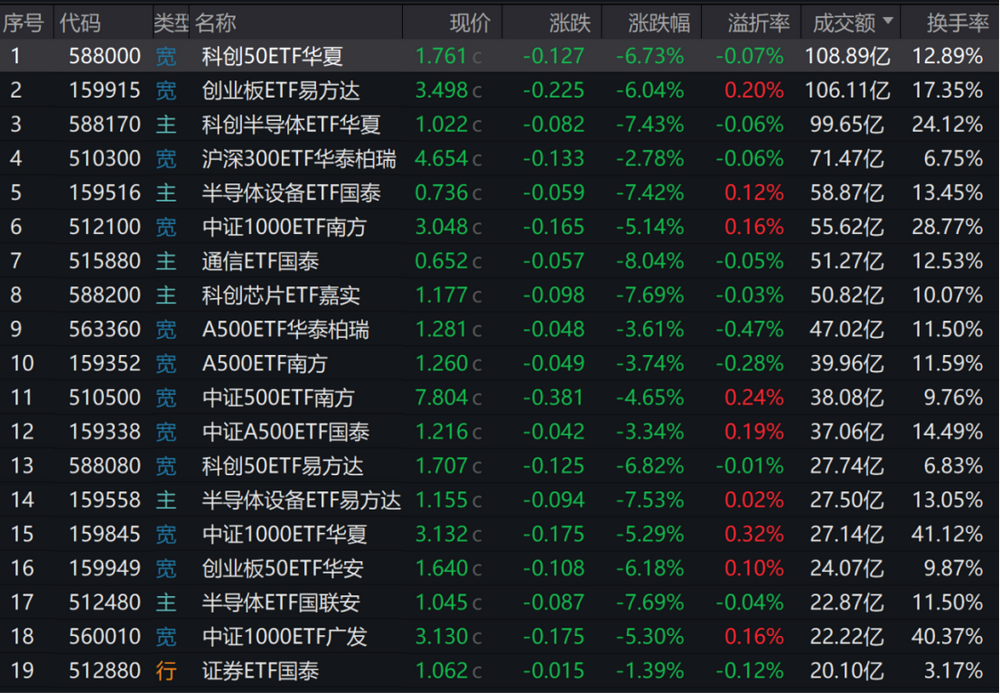
Task: Click stock code 159338
Action: click(105, 432)
